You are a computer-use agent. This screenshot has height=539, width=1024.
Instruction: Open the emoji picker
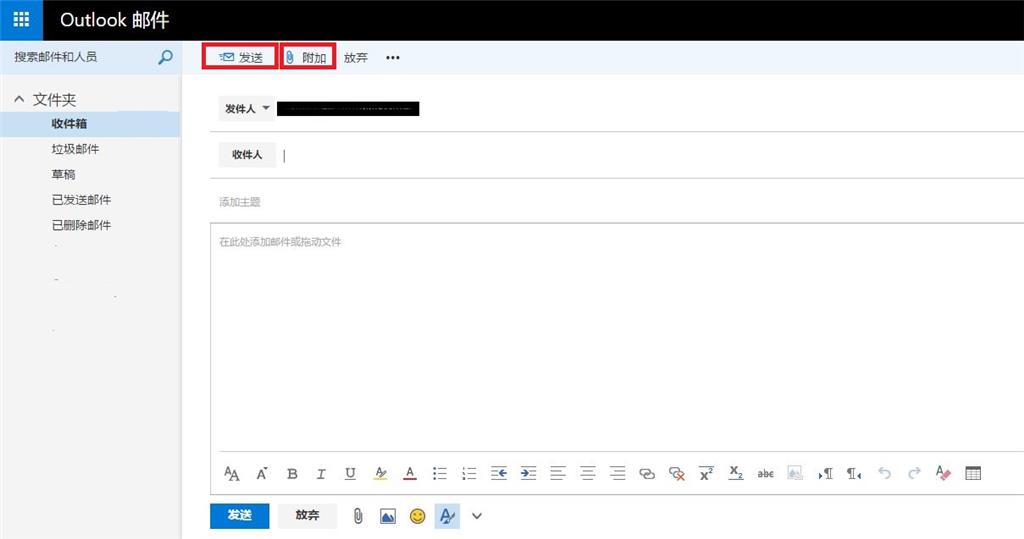417,516
